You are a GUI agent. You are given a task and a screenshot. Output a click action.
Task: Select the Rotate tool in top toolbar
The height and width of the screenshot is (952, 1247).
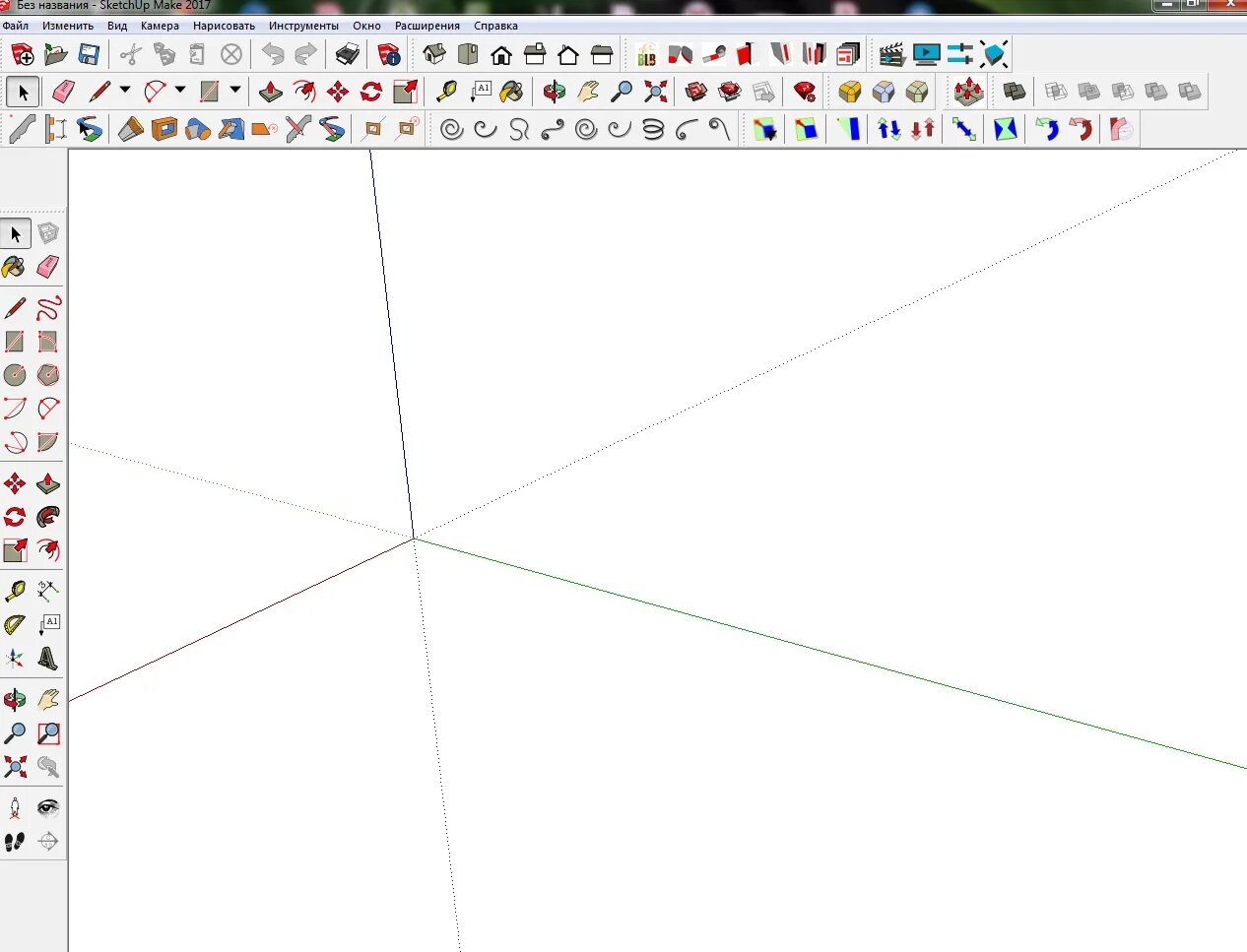pyautogui.click(x=371, y=92)
